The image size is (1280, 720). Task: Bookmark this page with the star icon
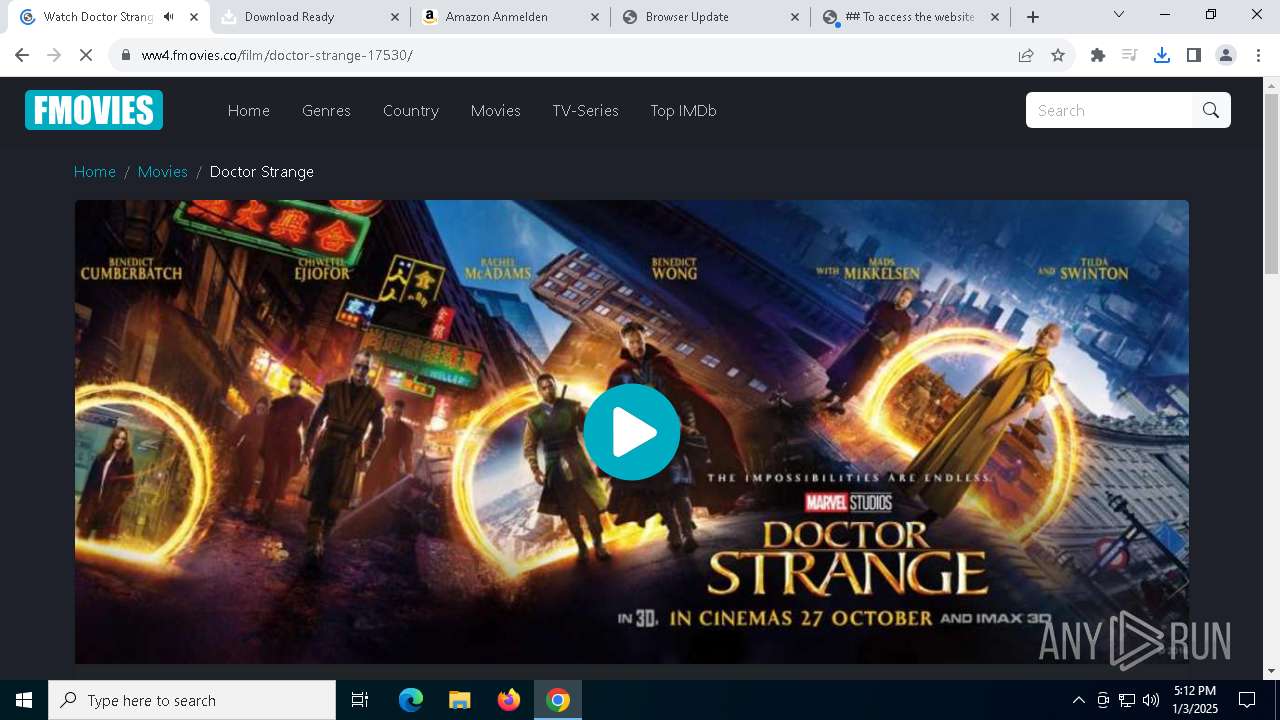[x=1058, y=55]
